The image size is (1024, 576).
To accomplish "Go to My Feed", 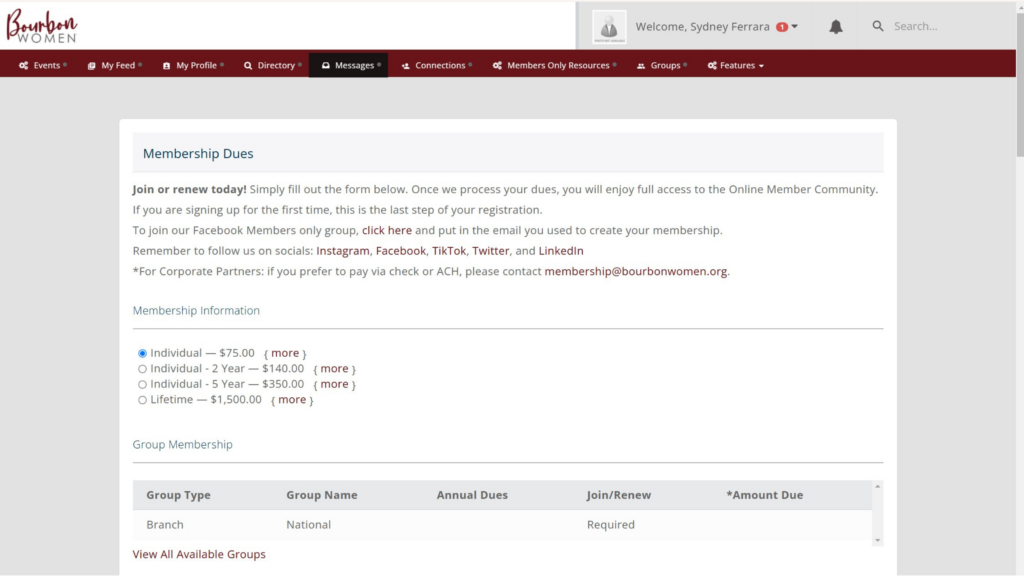I will (114, 66).
